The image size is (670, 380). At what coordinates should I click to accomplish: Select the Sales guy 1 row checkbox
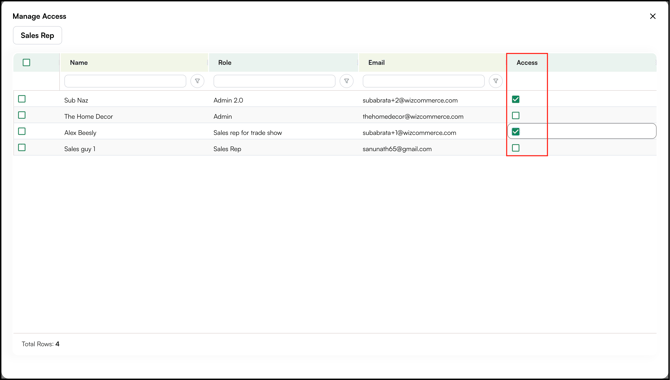pos(22,147)
